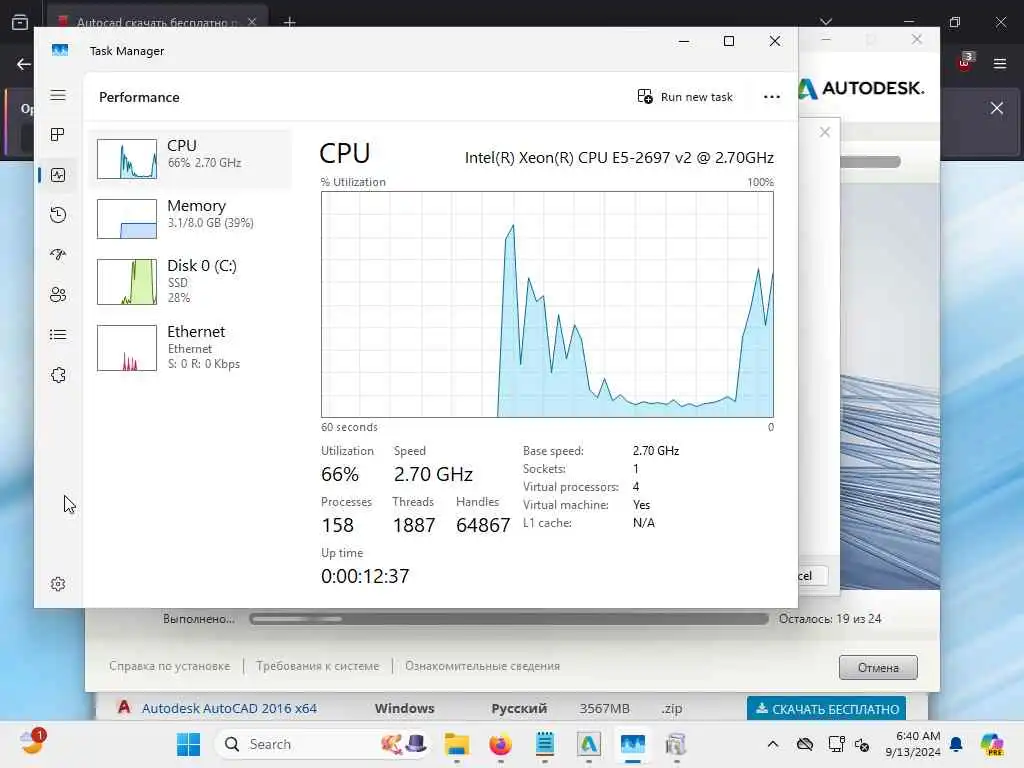Click the Memory mini graph thumbnail
The image size is (1024, 768).
(x=127, y=219)
